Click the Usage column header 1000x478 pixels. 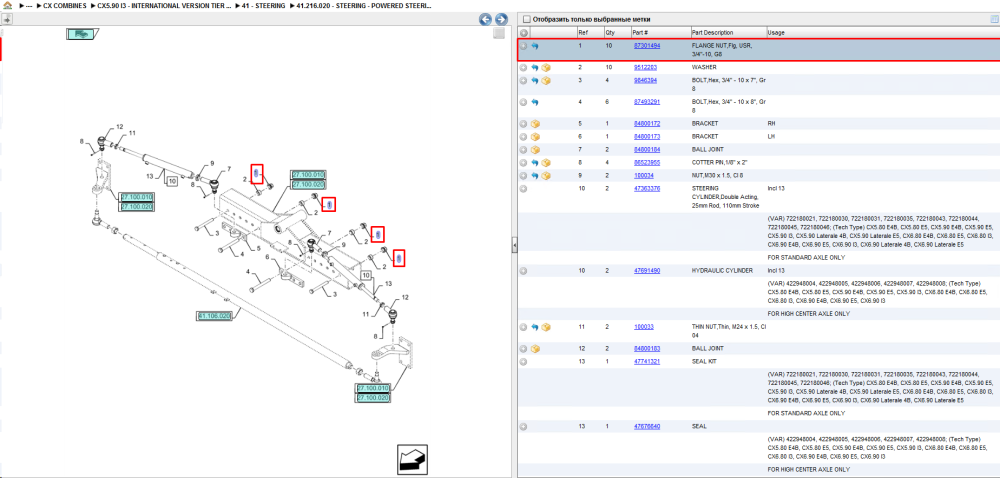pos(883,33)
